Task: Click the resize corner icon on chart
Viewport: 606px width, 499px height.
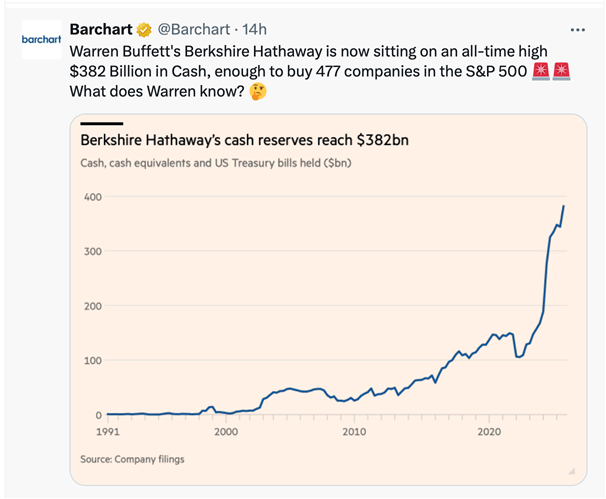Action: [x=571, y=471]
